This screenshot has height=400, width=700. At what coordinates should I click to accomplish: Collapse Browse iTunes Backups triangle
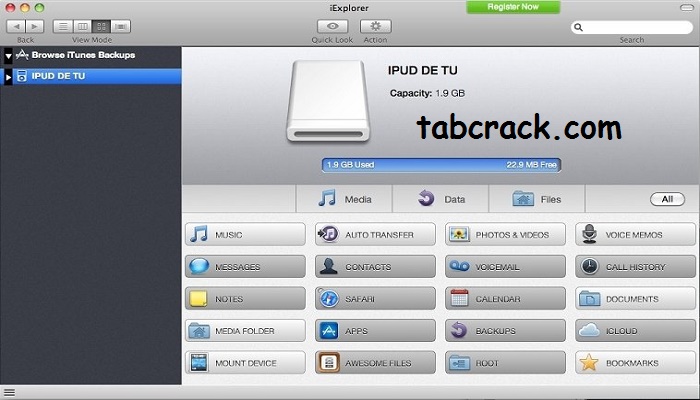pos(8,56)
